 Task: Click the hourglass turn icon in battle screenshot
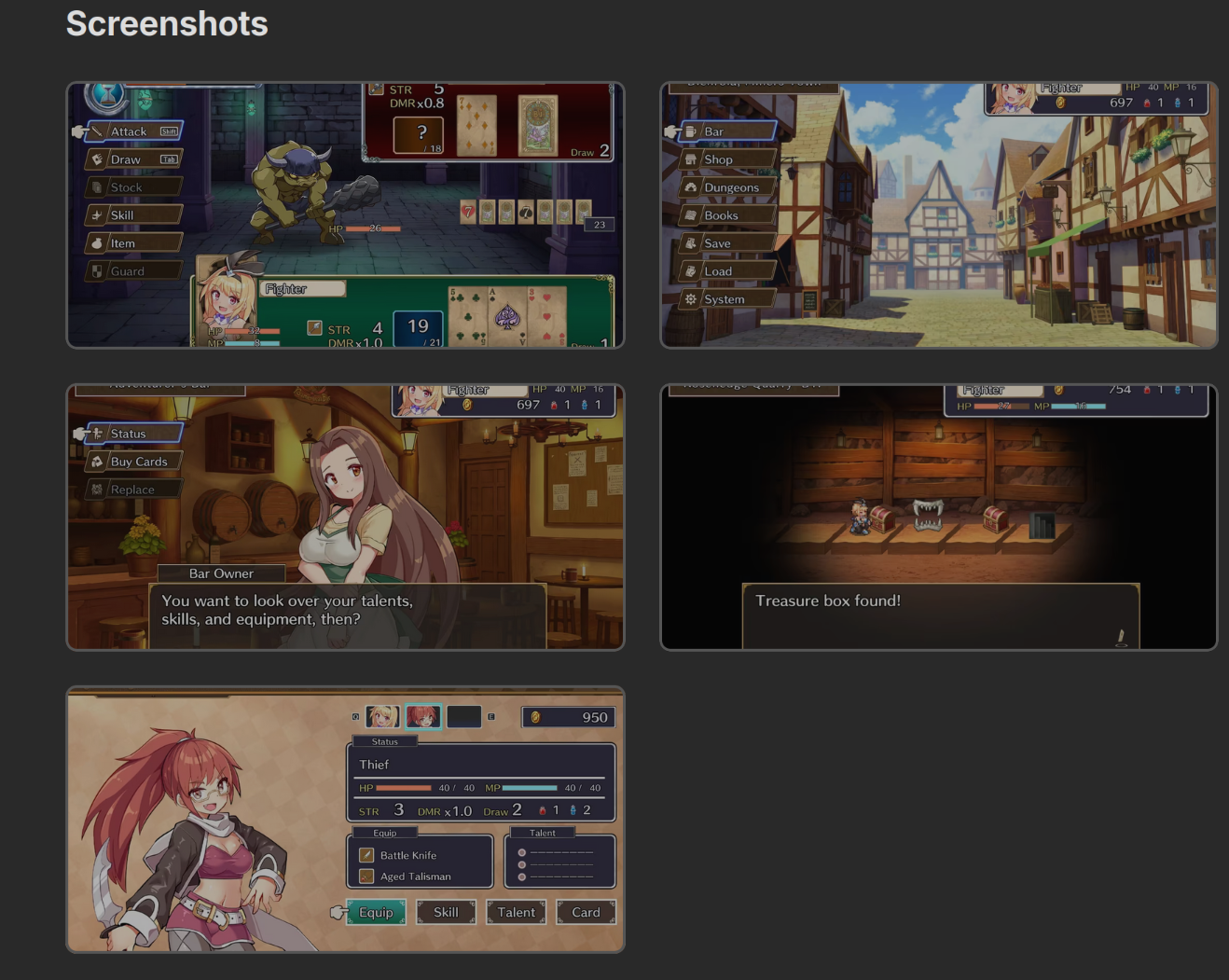point(107,94)
